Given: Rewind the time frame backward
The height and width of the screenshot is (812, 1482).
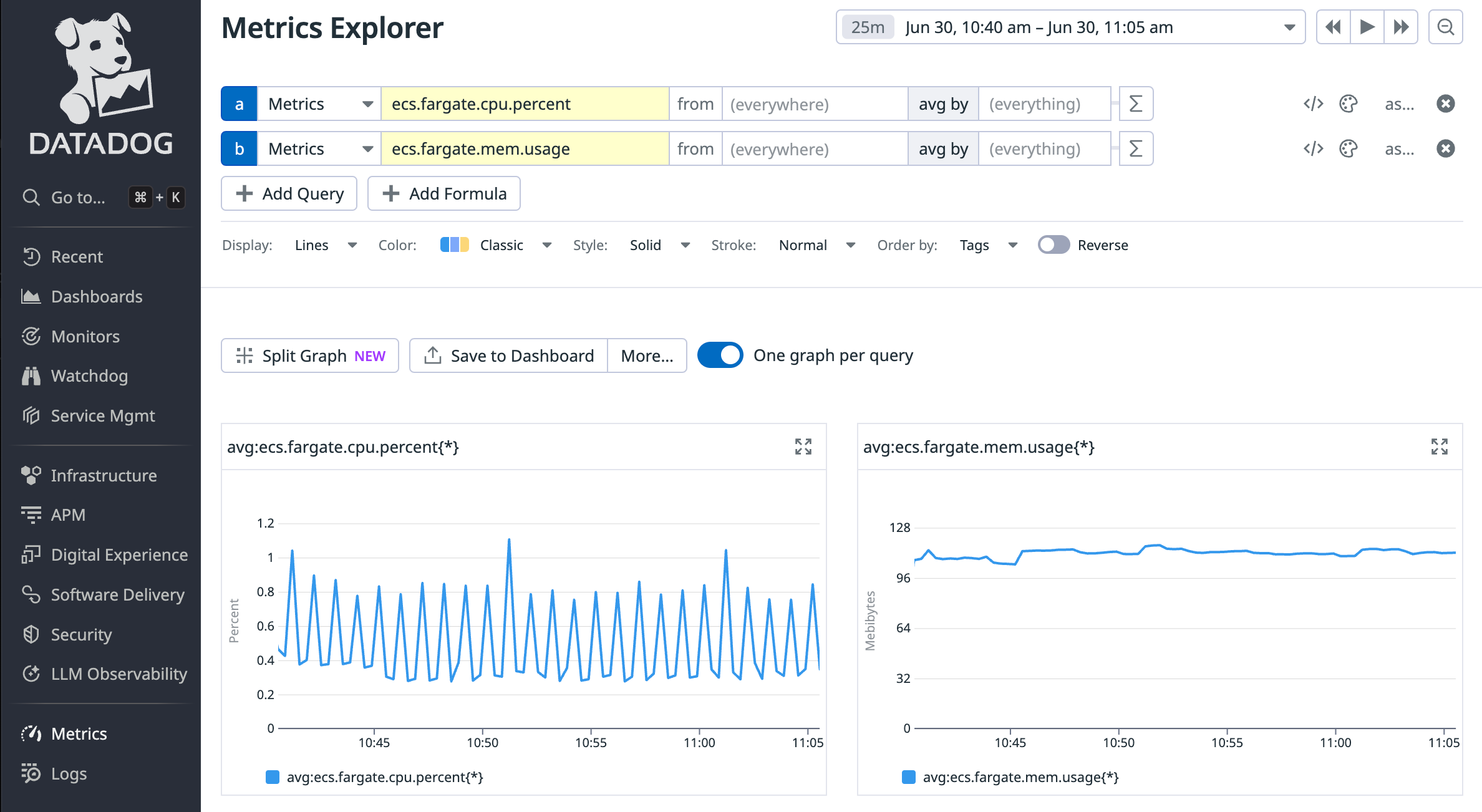Looking at the screenshot, I should point(1333,27).
